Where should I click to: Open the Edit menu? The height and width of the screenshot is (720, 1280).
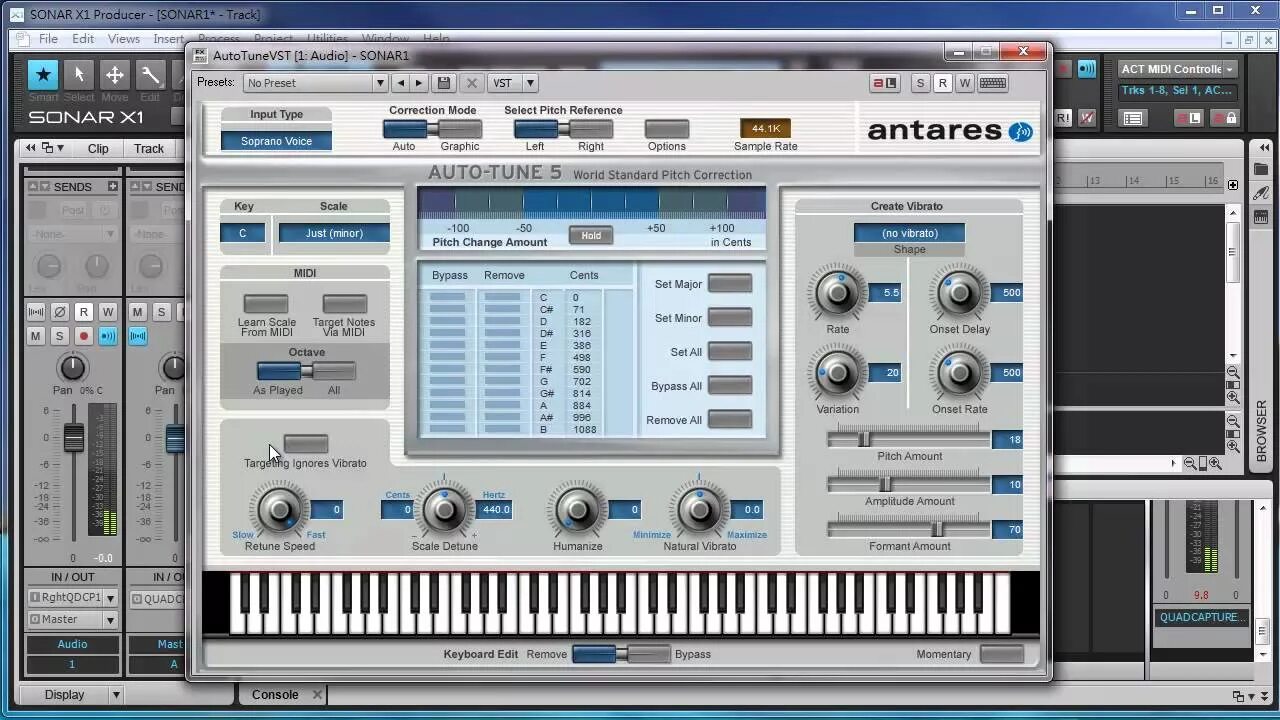coord(83,39)
